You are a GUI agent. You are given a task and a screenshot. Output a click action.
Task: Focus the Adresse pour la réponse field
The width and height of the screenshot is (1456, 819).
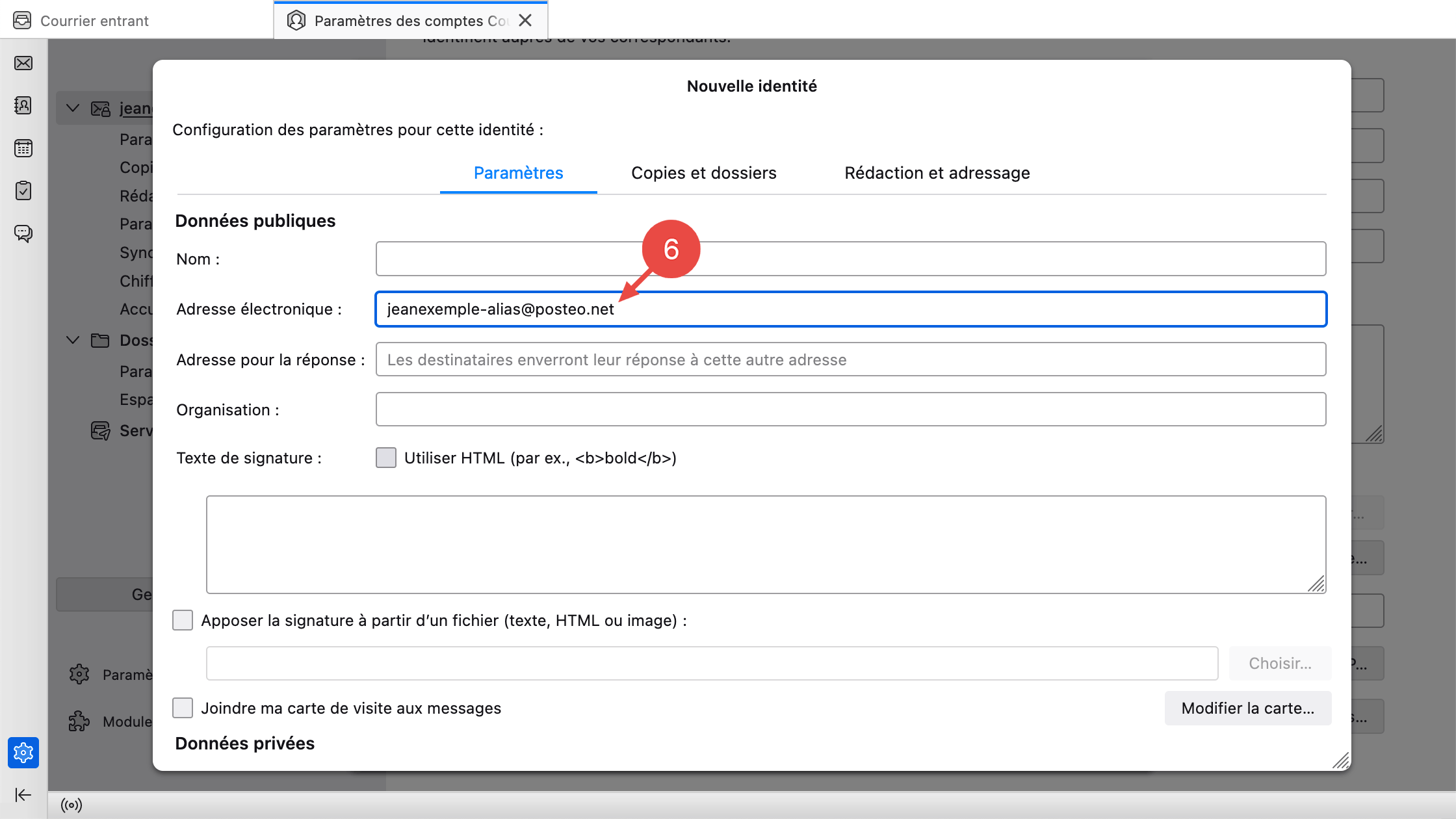coord(850,359)
